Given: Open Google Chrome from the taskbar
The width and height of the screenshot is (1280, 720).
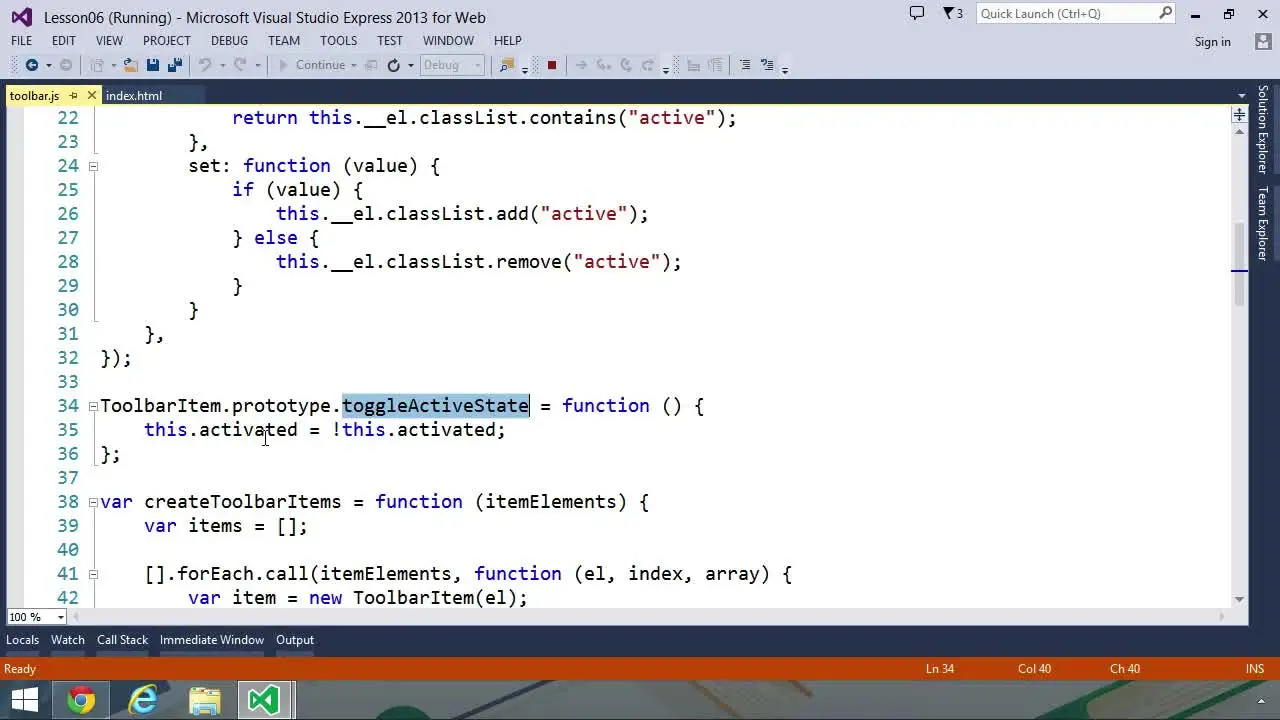Looking at the screenshot, I should (82, 700).
